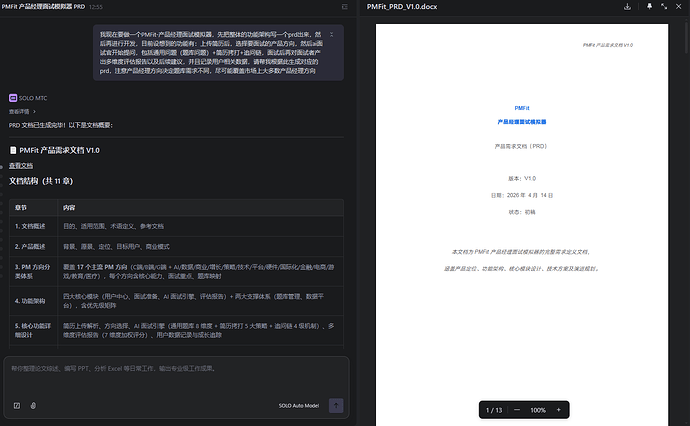Download the PMFit_PRD_V1.0.docx file
The height and width of the screenshot is (426, 690).
pyautogui.click(x=627, y=7)
